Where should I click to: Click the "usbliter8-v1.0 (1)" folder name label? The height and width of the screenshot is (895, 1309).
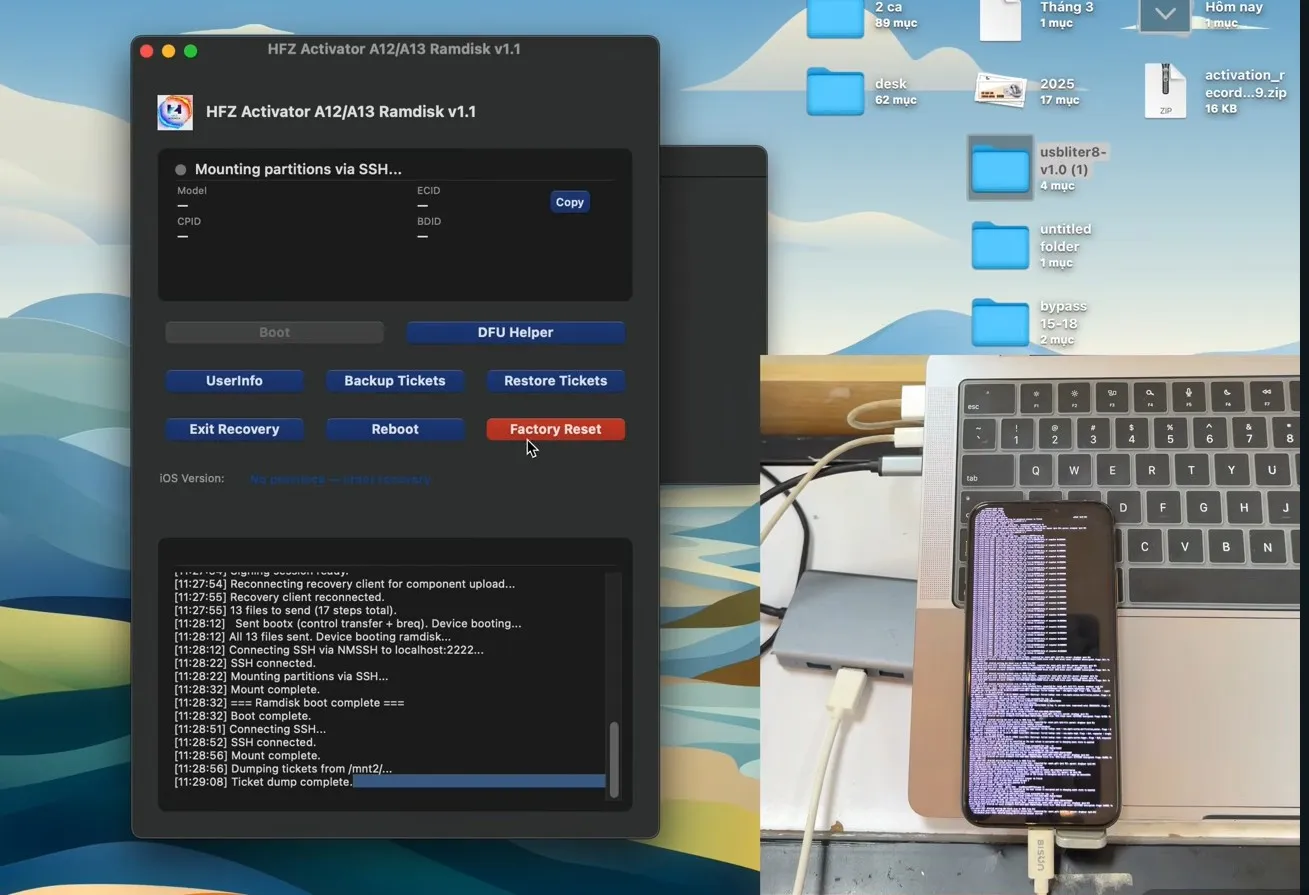1073,161
